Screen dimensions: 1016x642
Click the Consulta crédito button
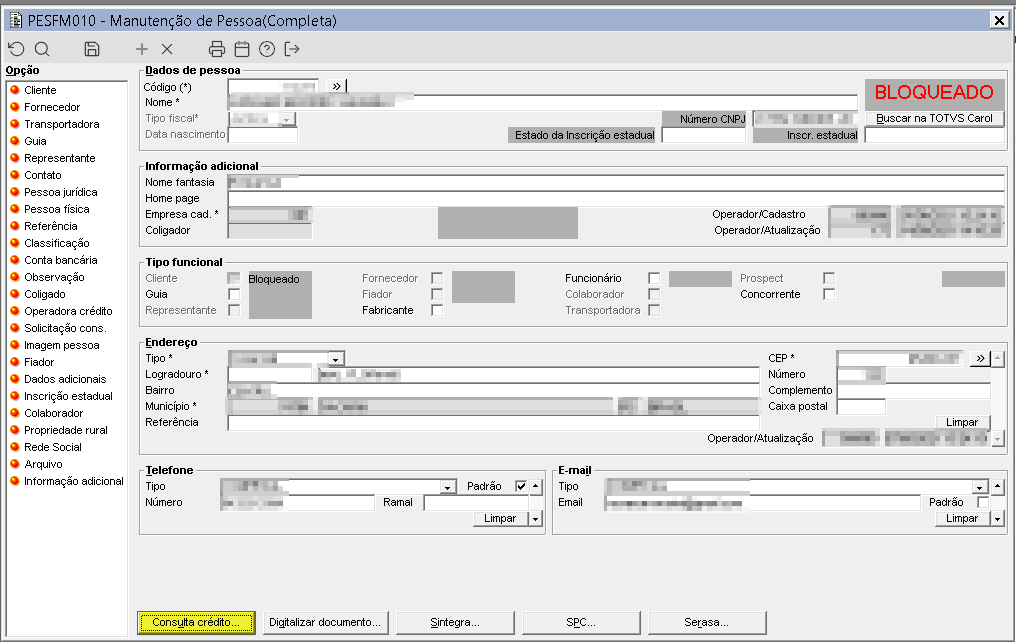196,623
